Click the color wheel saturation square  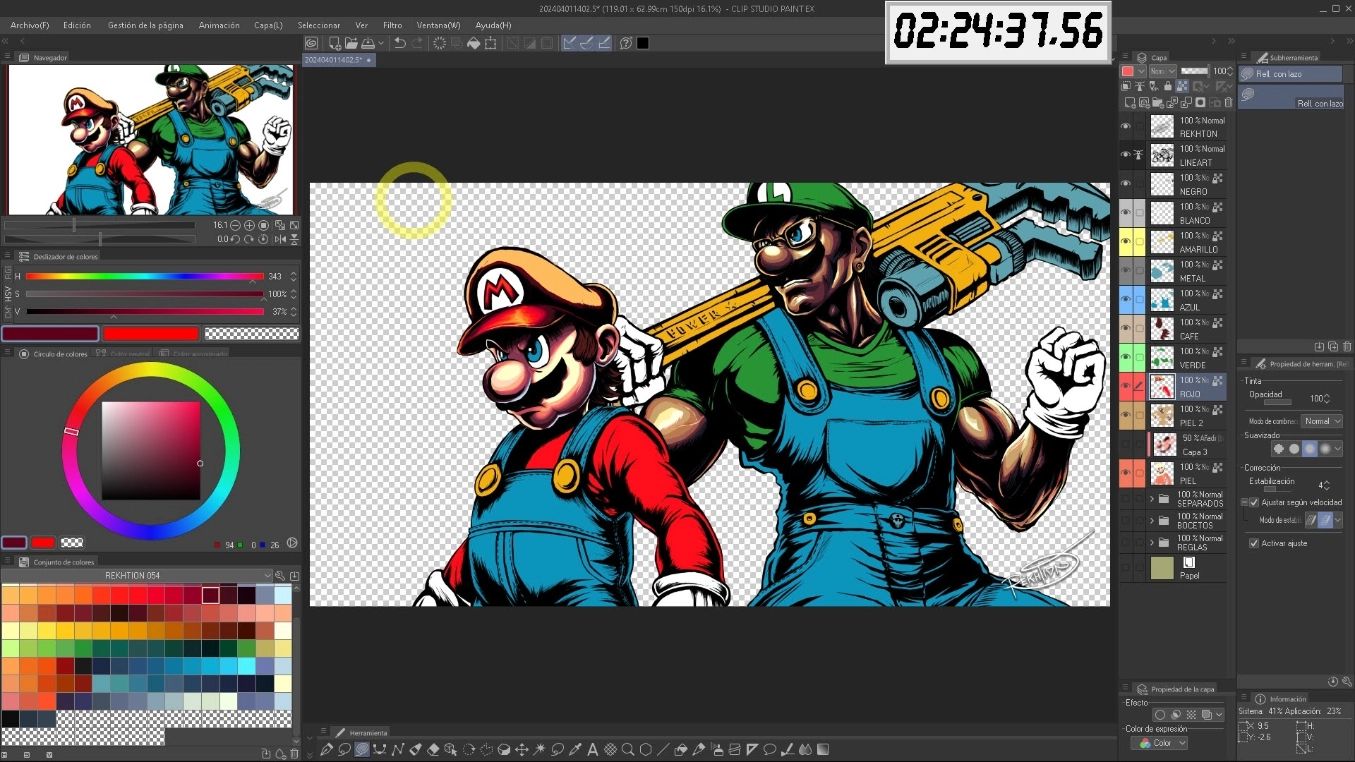tap(151, 450)
